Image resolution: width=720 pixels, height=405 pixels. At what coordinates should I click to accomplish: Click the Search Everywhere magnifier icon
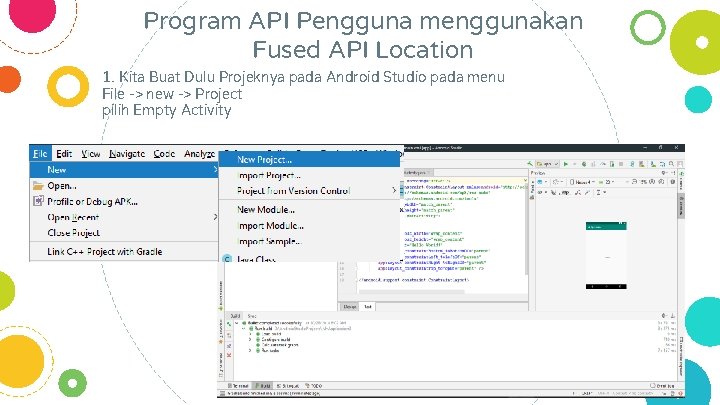pos(671,164)
